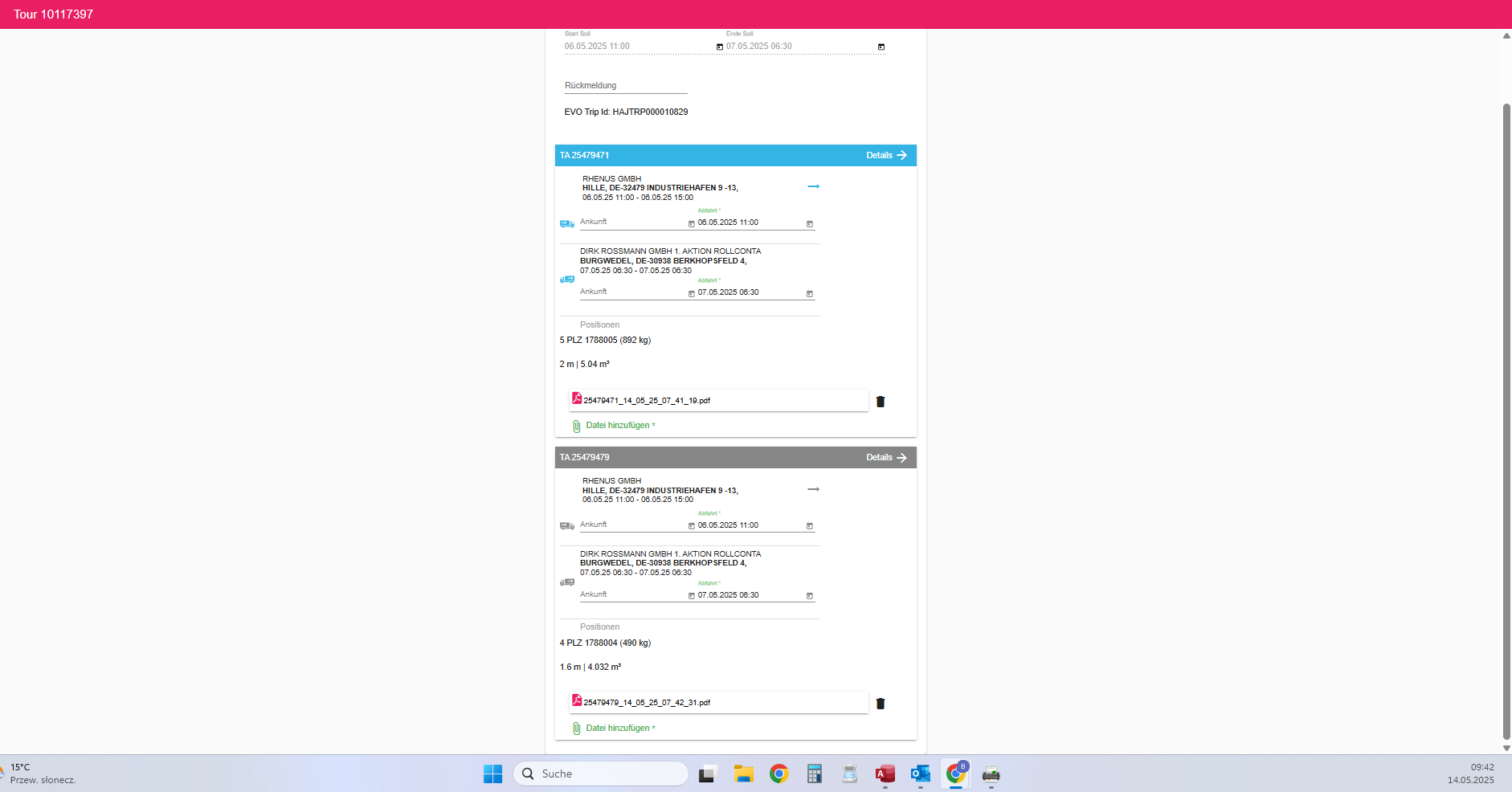Open Abfahrt calendar for Rhenus stop TA 25479471

click(810, 224)
